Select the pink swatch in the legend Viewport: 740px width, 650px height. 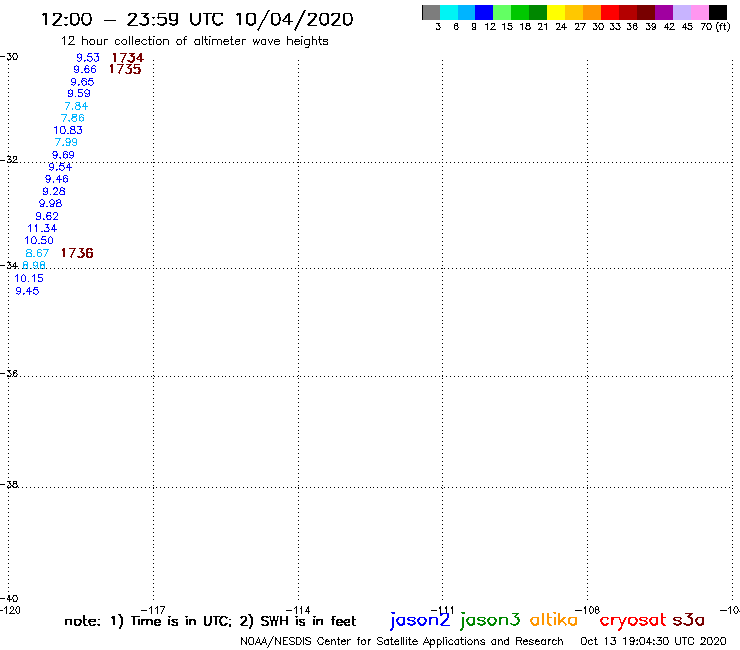pos(699,12)
